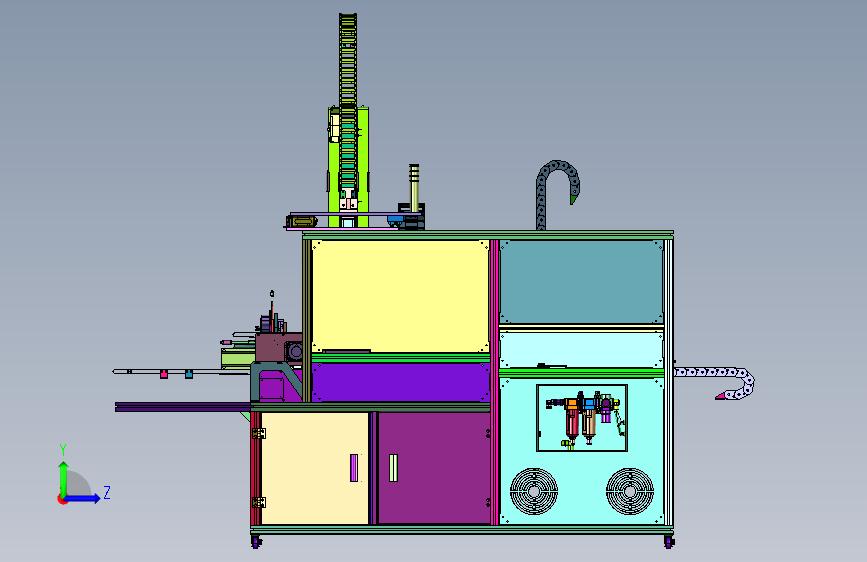Viewport: 867px width, 562px height.
Task: Click the left cooling fan grille
Action: (x=534, y=491)
